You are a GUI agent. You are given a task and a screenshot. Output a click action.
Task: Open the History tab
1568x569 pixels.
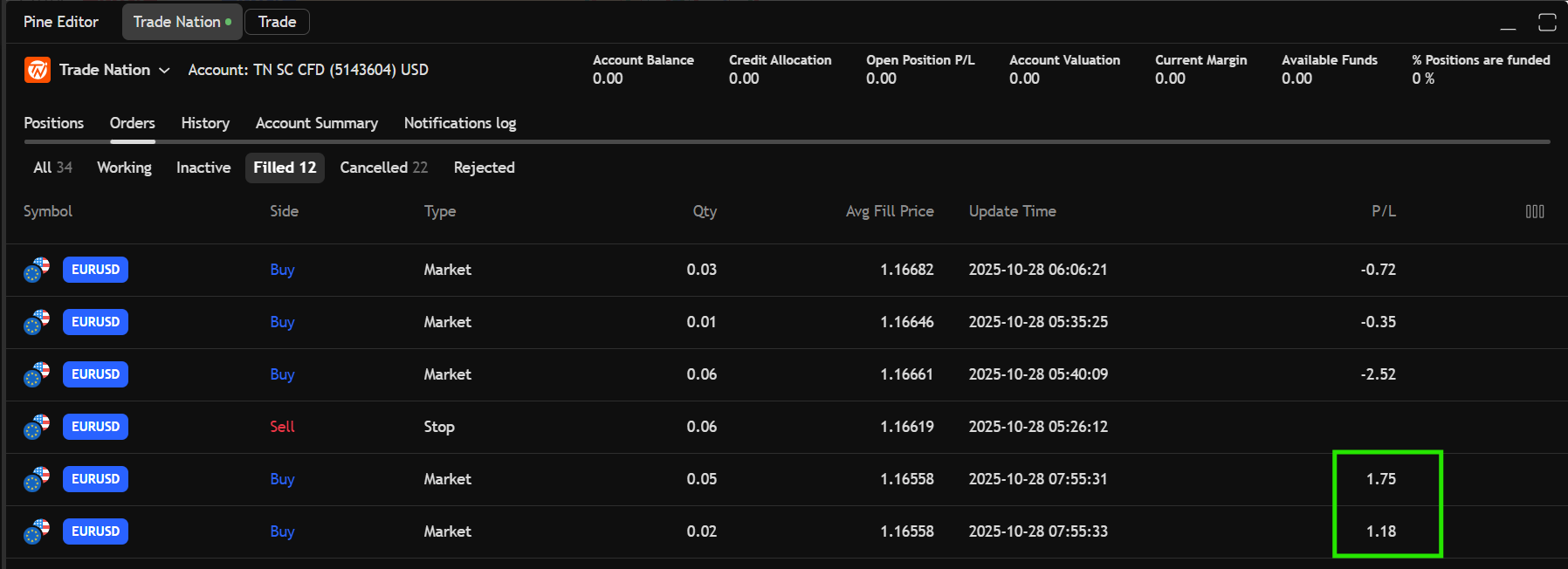[x=205, y=123]
